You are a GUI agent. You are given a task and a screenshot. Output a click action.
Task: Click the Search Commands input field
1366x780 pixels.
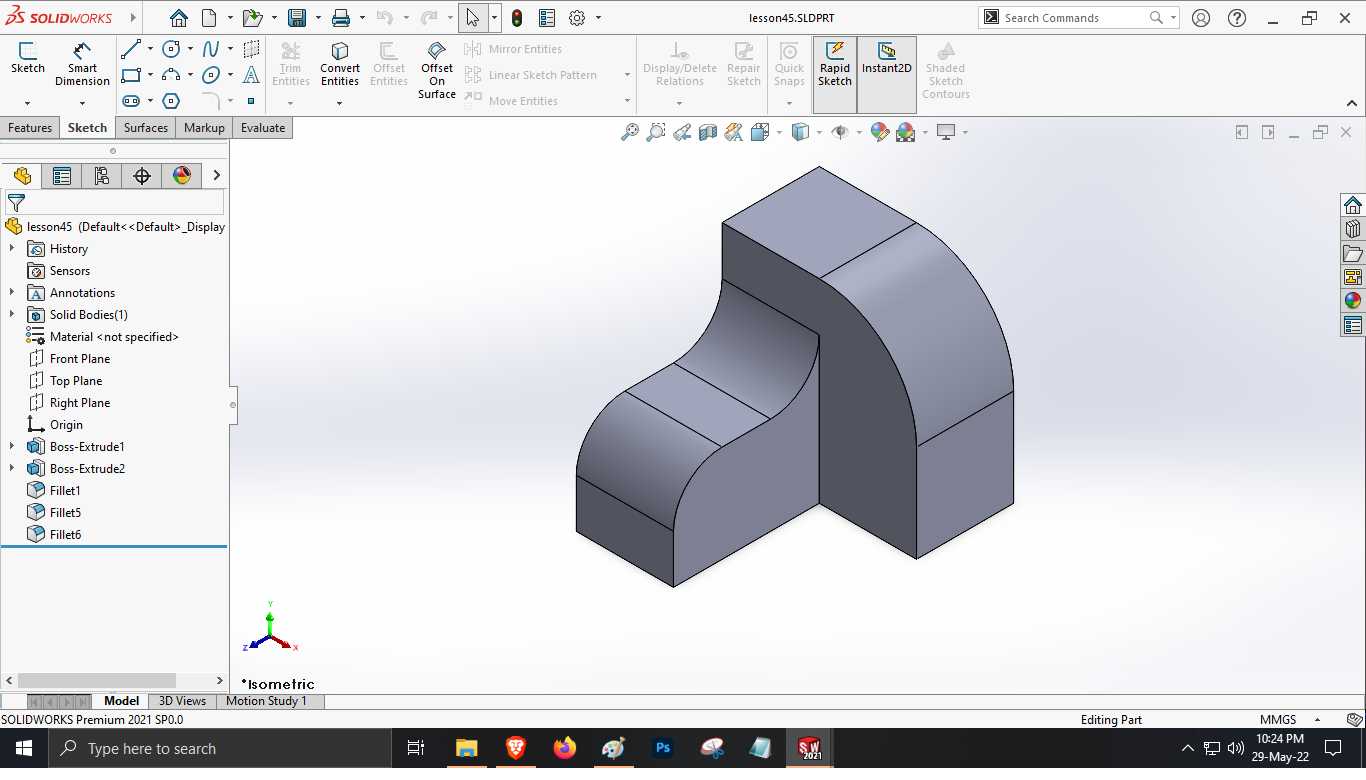pyautogui.click(x=1075, y=18)
